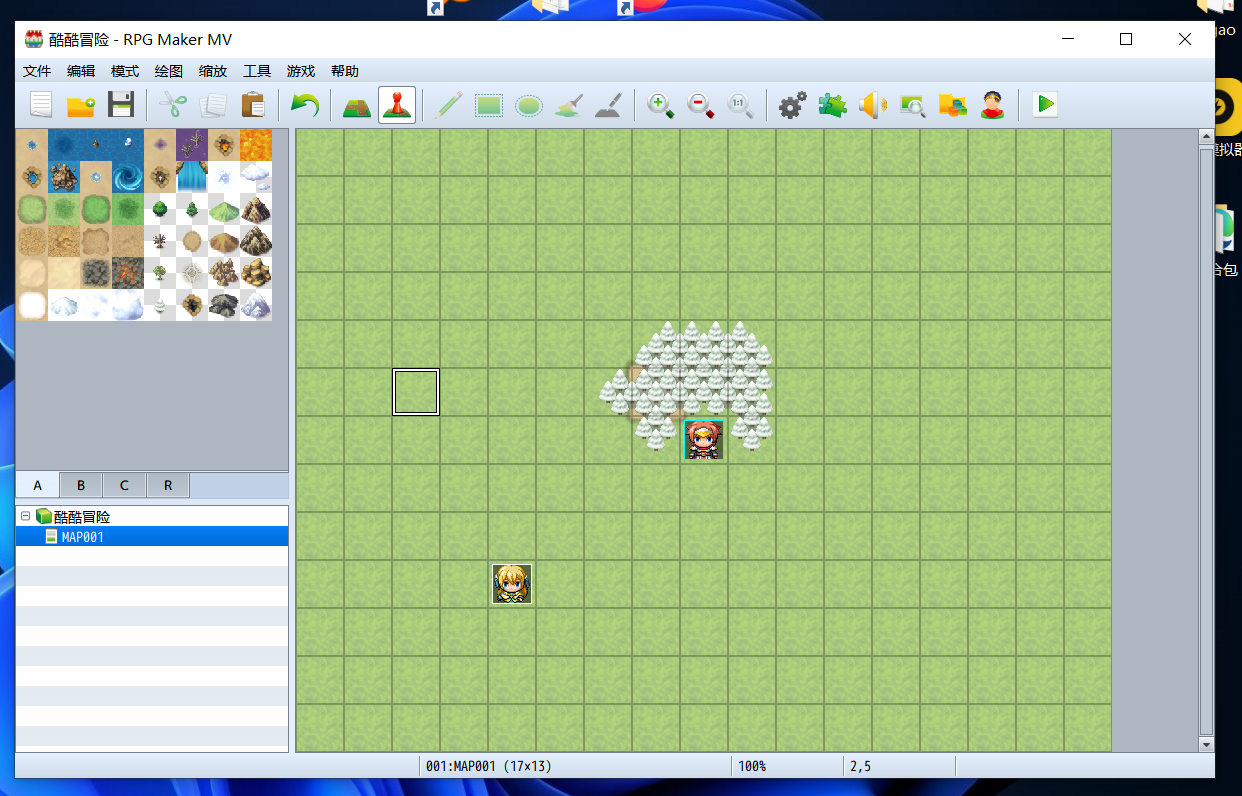Click the New Project icon
Viewport: 1242px width, 796px height.
pyautogui.click(x=41, y=104)
